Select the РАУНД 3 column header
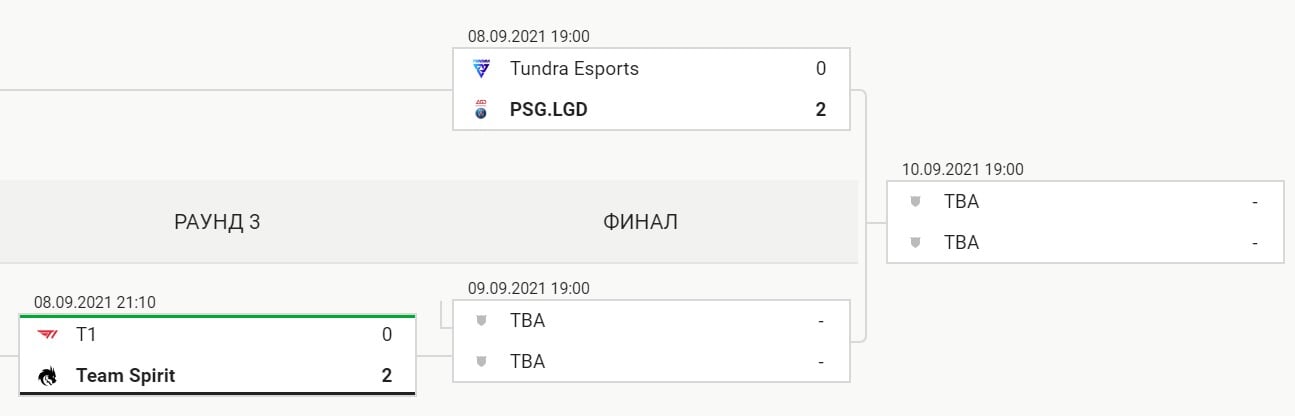The height and width of the screenshot is (416, 1295). [217, 222]
